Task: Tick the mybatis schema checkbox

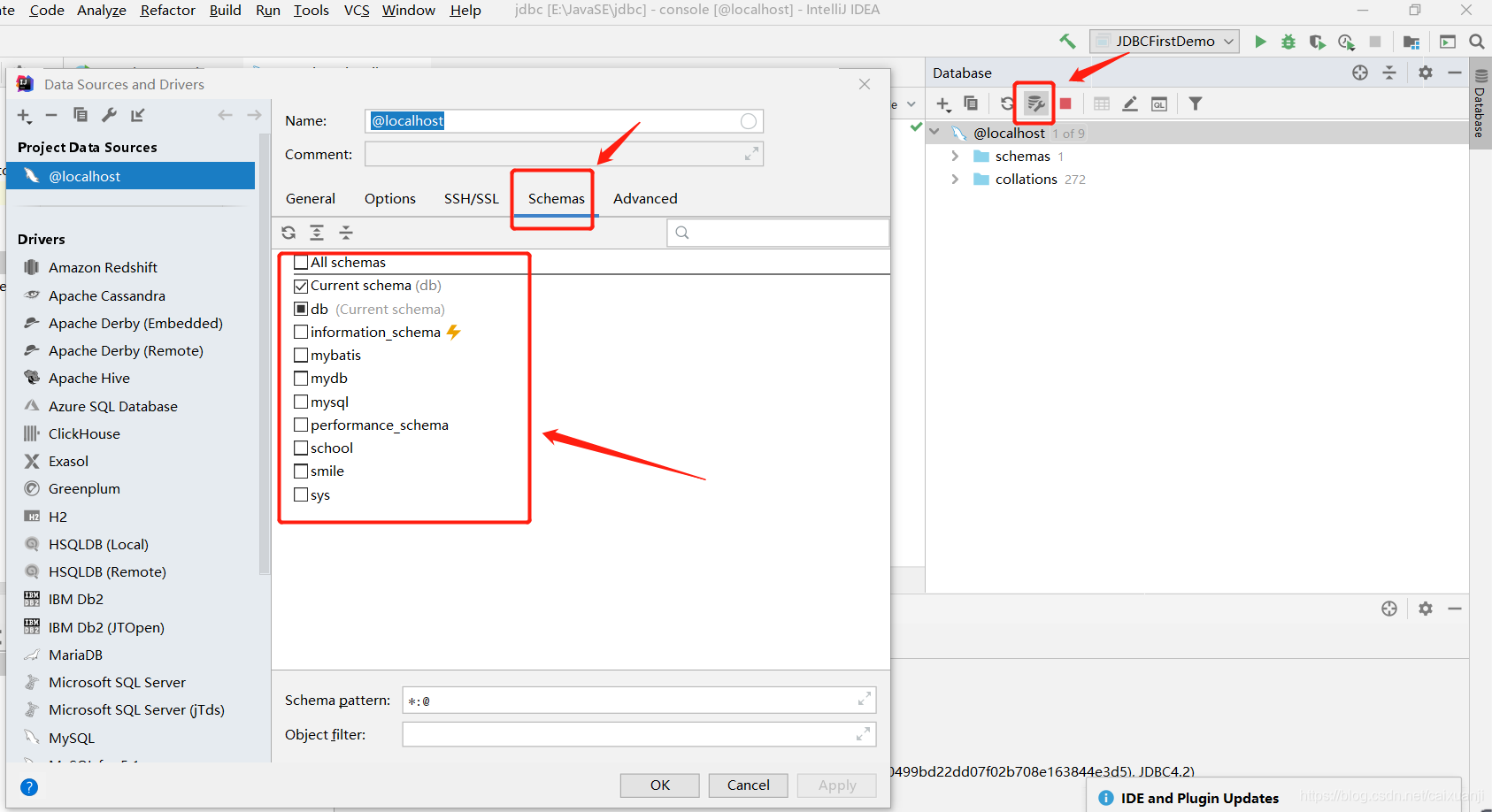Action: pyautogui.click(x=301, y=355)
